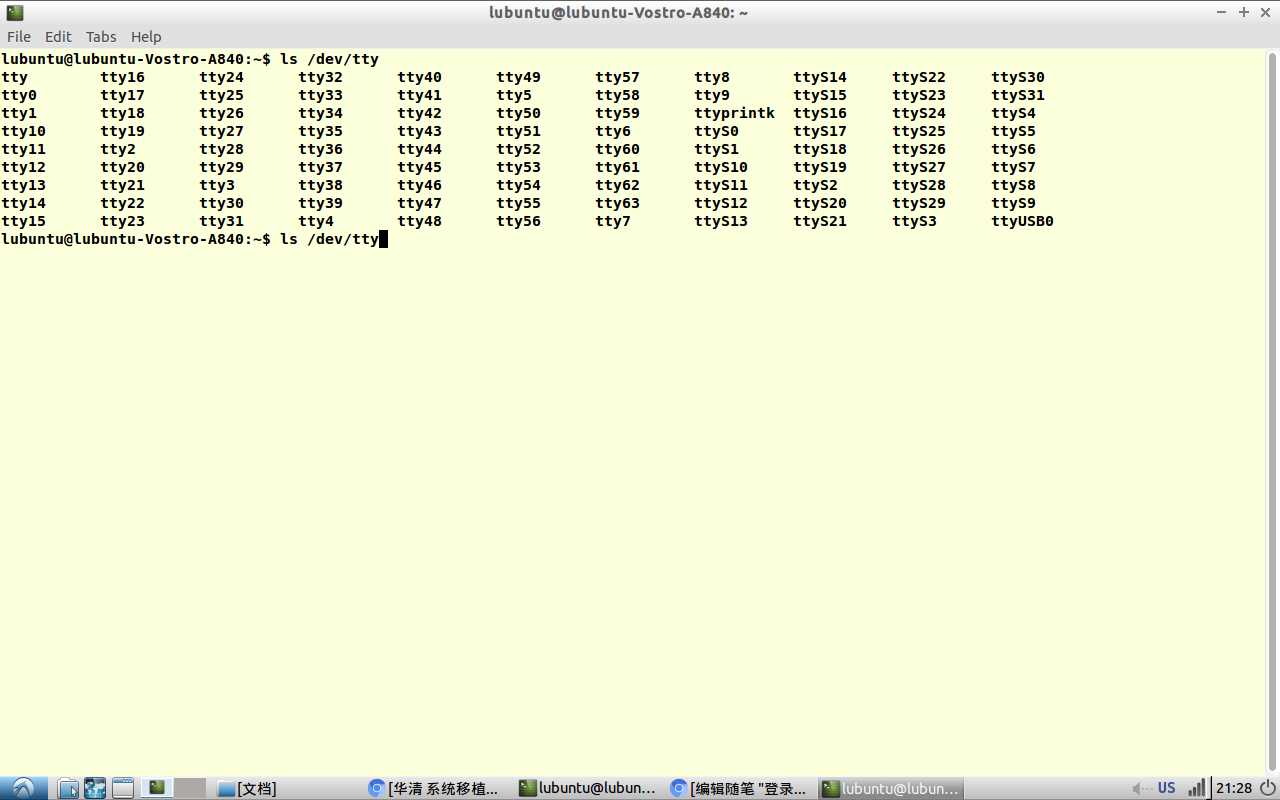Switch to the first lubuntu terminal taskbar entry
The image size is (1280, 800).
[590, 788]
